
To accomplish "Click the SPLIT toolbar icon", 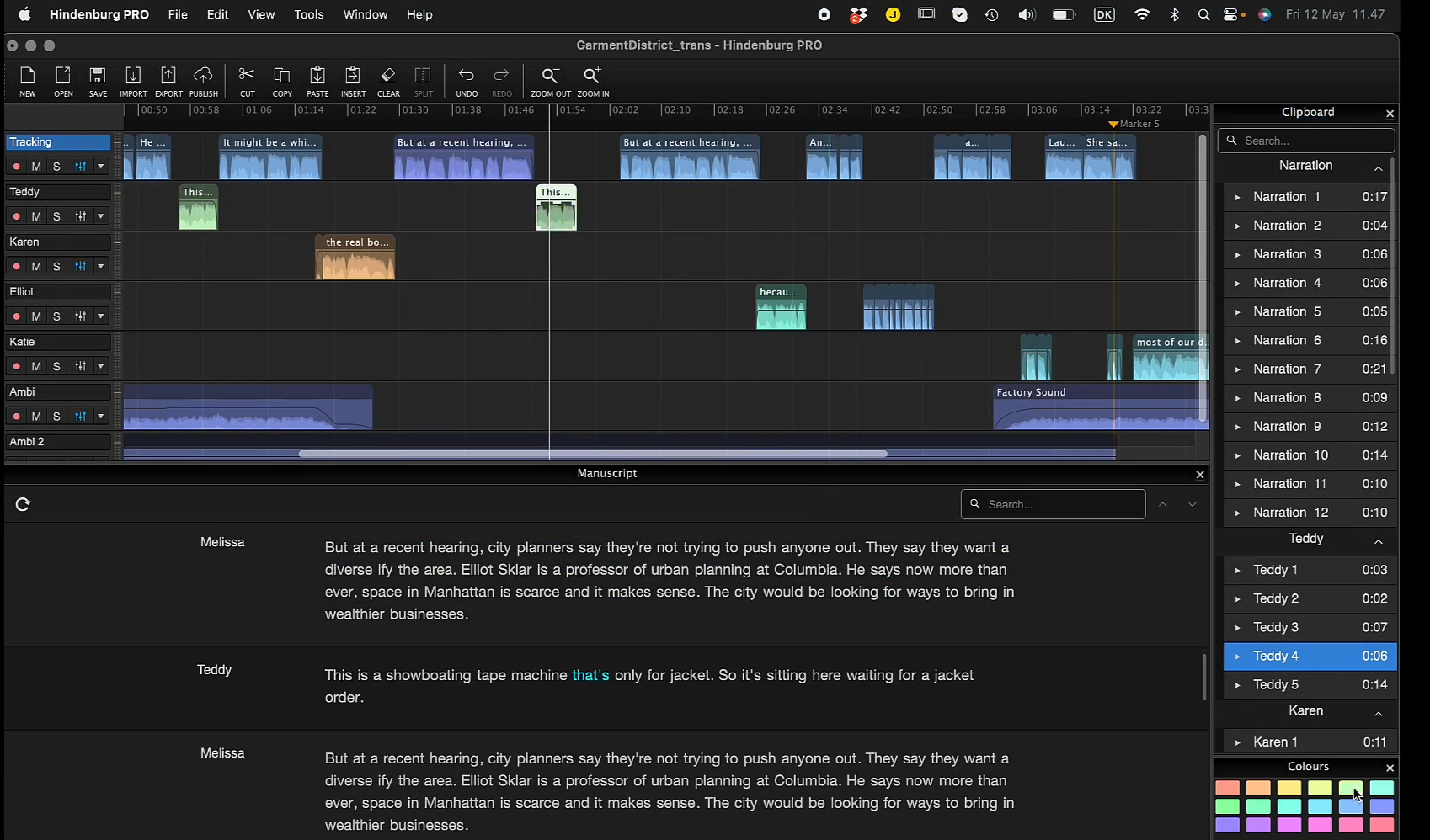I will [424, 82].
